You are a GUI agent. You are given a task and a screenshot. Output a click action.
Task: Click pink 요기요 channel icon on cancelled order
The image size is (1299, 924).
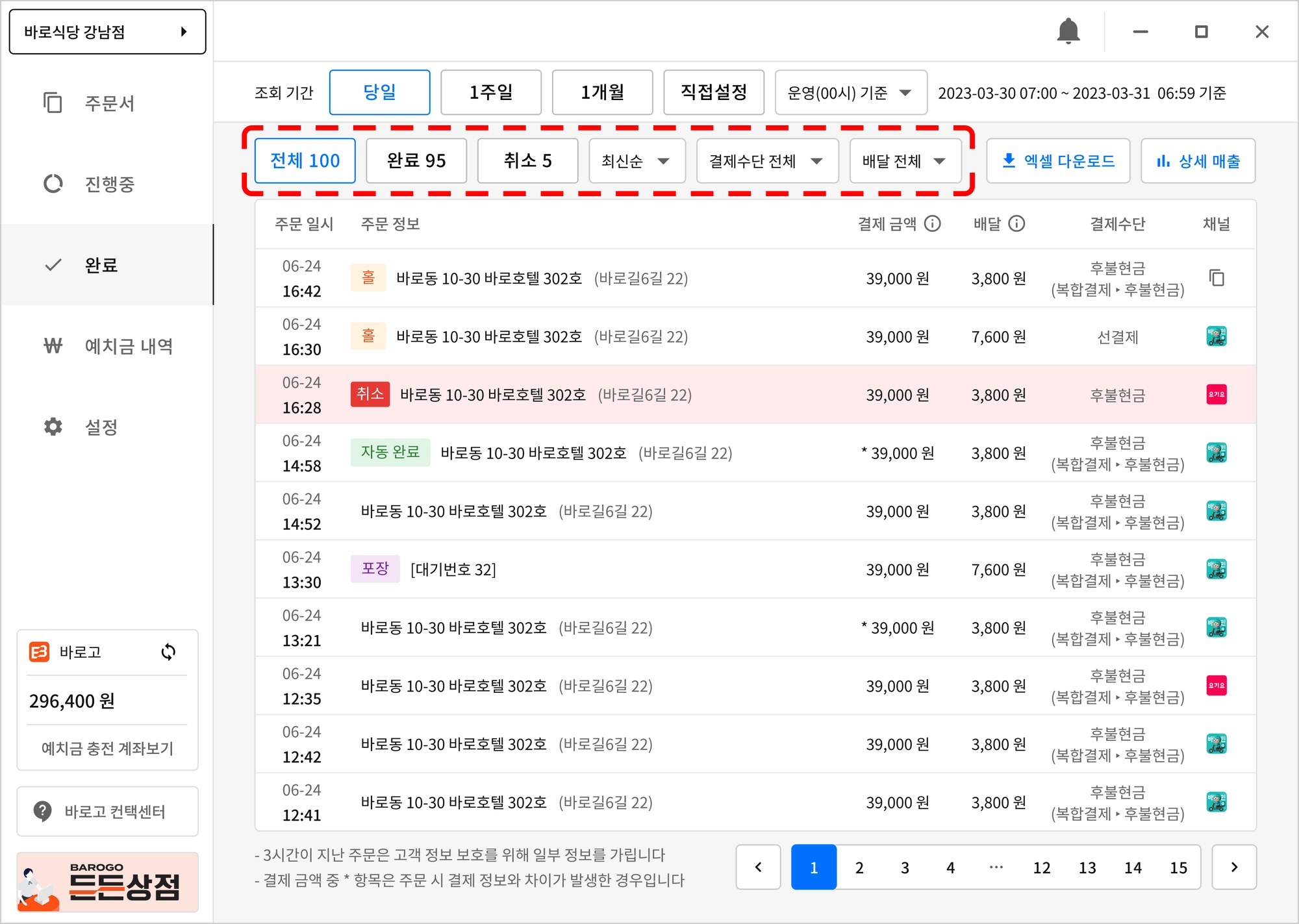(1217, 394)
